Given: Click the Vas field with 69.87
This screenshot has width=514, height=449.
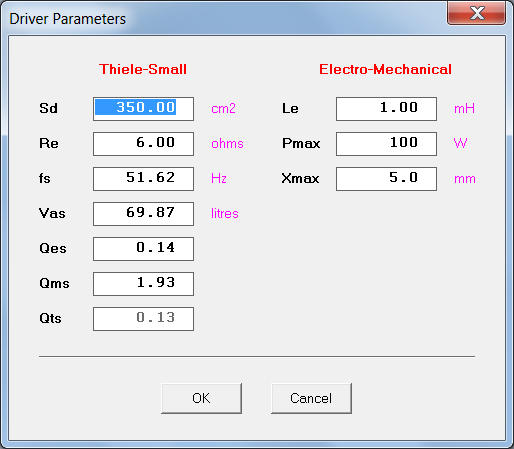Looking at the screenshot, I should 143,214.
